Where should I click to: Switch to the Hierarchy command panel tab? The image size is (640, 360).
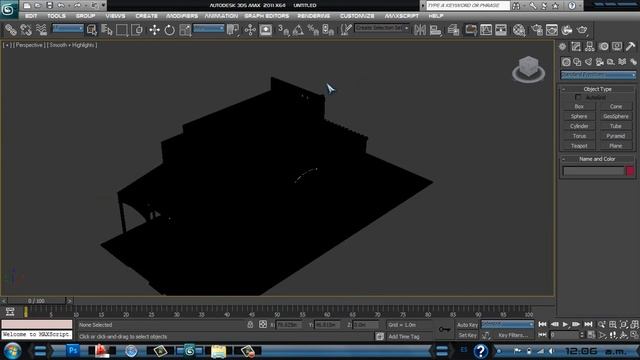(589, 47)
